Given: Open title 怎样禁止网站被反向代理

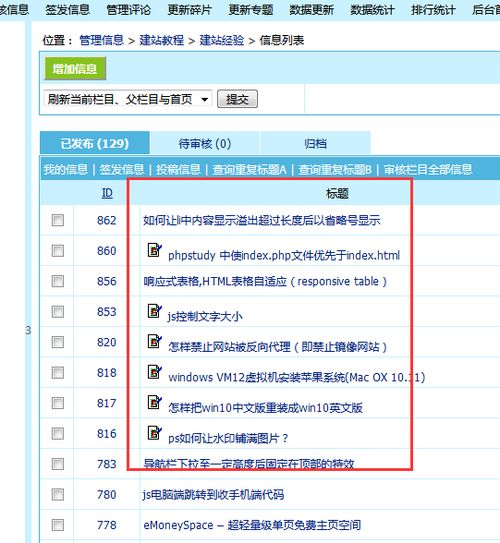Looking at the screenshot, I should [278, 347].
